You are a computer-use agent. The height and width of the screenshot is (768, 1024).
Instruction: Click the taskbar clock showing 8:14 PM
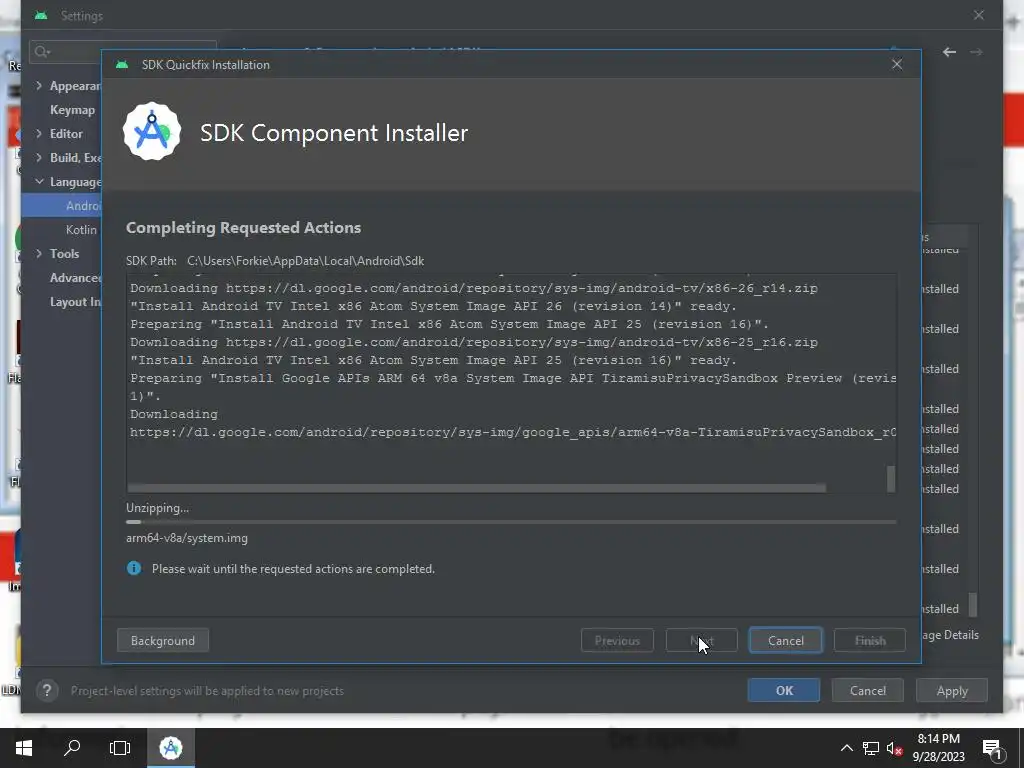938,748
